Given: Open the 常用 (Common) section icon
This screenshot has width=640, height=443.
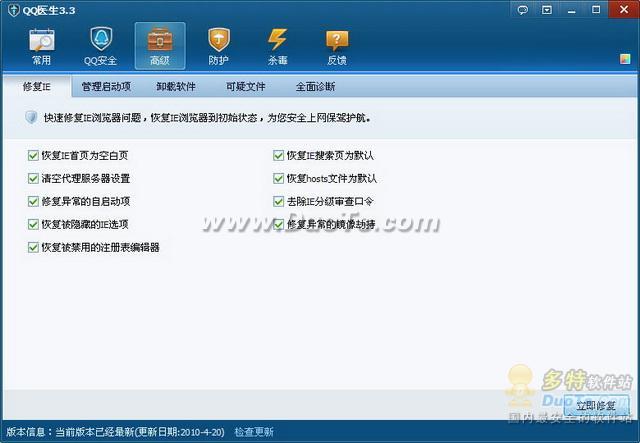Looking at the screenshot, I should [41, 44].
